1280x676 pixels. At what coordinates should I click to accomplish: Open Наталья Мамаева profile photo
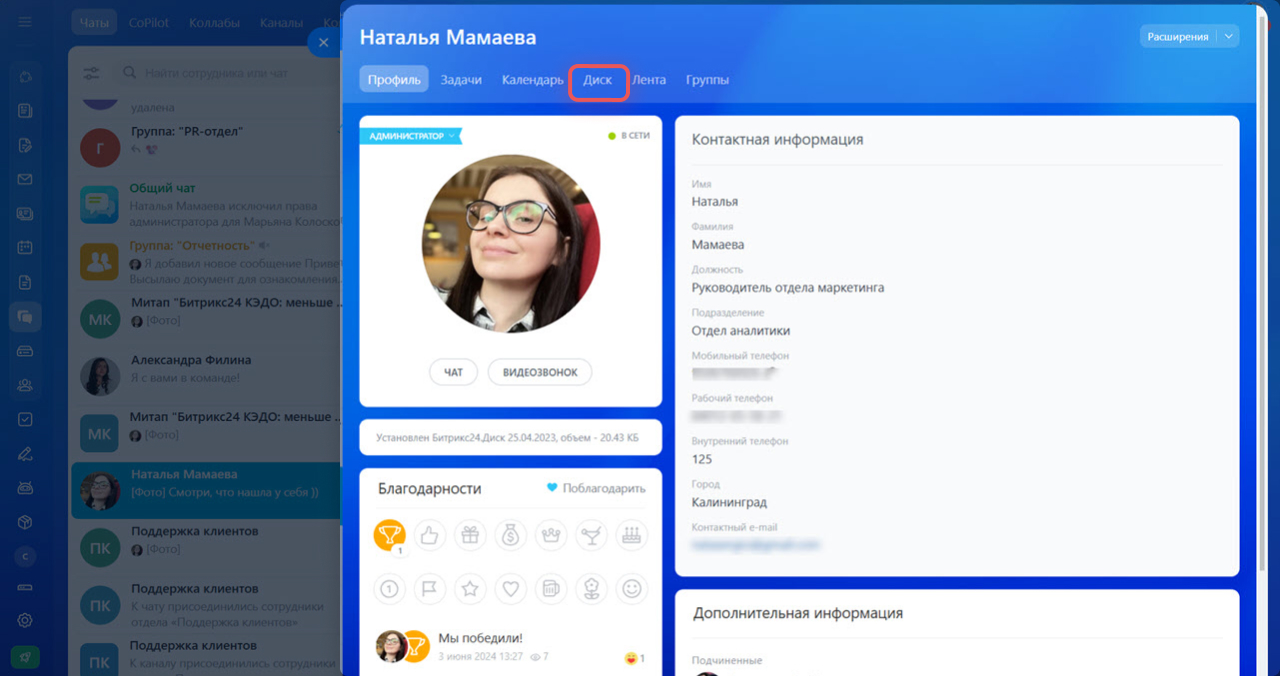510,244
